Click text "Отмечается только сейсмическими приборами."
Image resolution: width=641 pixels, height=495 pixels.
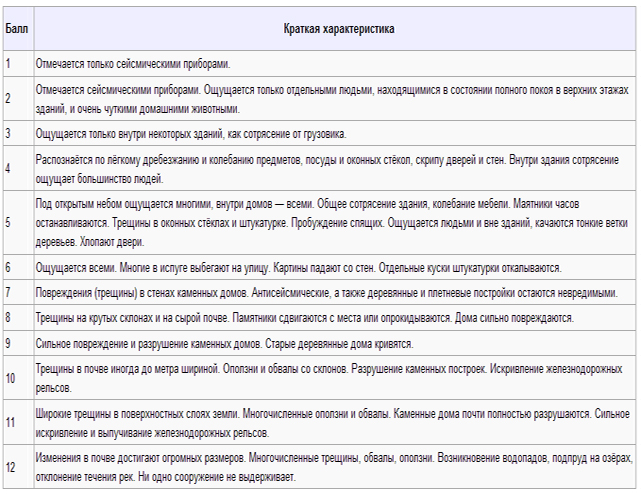coord(133,63)
